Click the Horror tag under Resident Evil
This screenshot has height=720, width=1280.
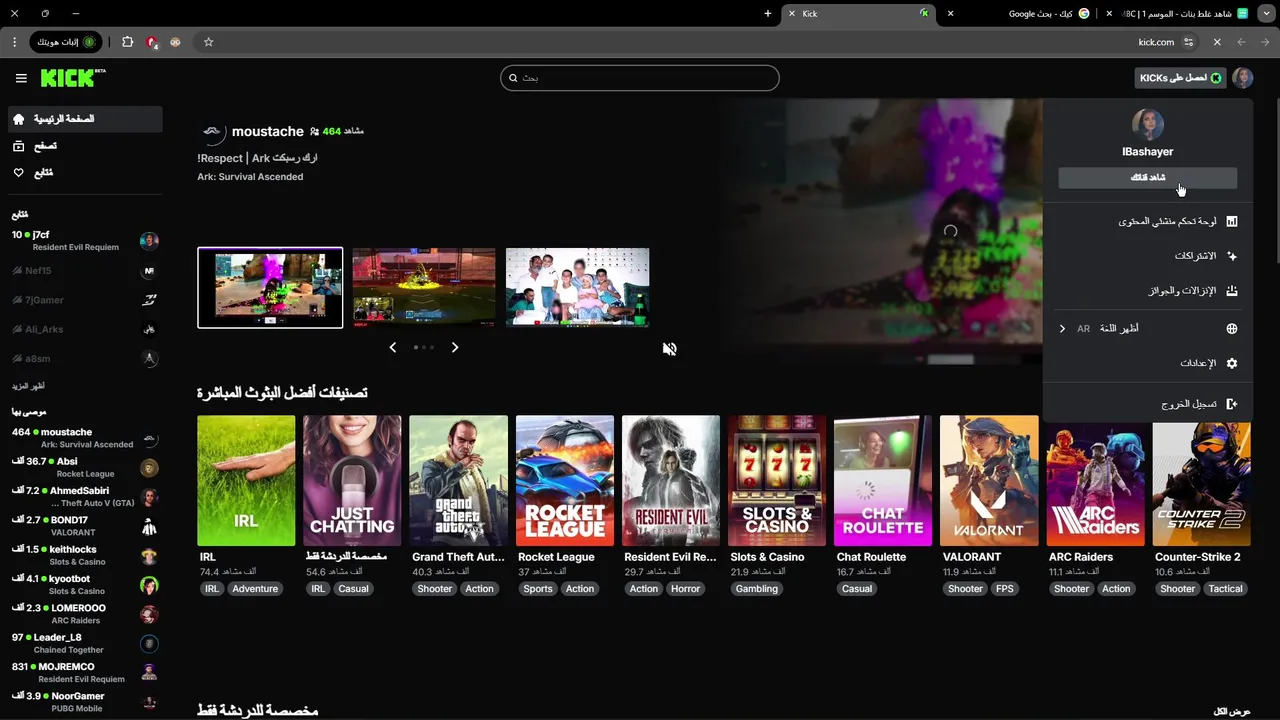tap(685, 589)
